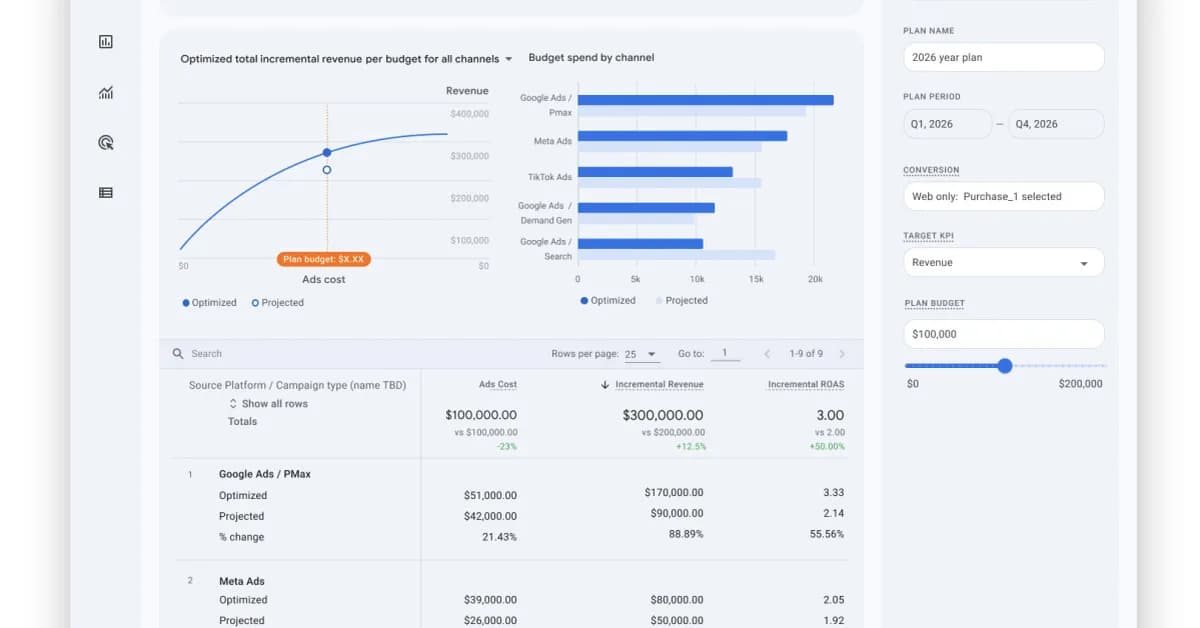
Task: Click the orange Plan budget label
Action: click(x=324, y=259)
